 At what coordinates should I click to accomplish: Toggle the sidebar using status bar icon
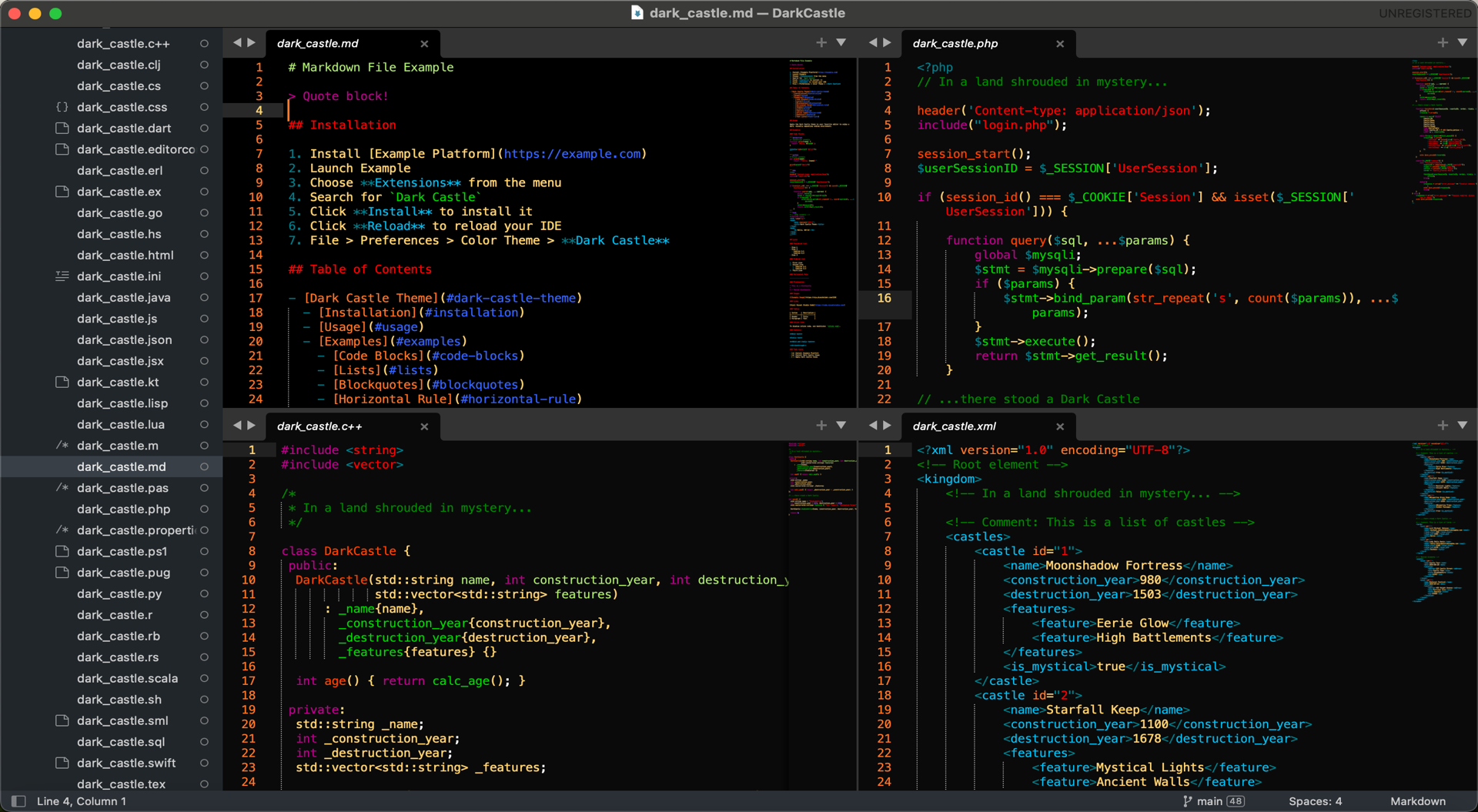pyautogui.click(x=18, y=801)
